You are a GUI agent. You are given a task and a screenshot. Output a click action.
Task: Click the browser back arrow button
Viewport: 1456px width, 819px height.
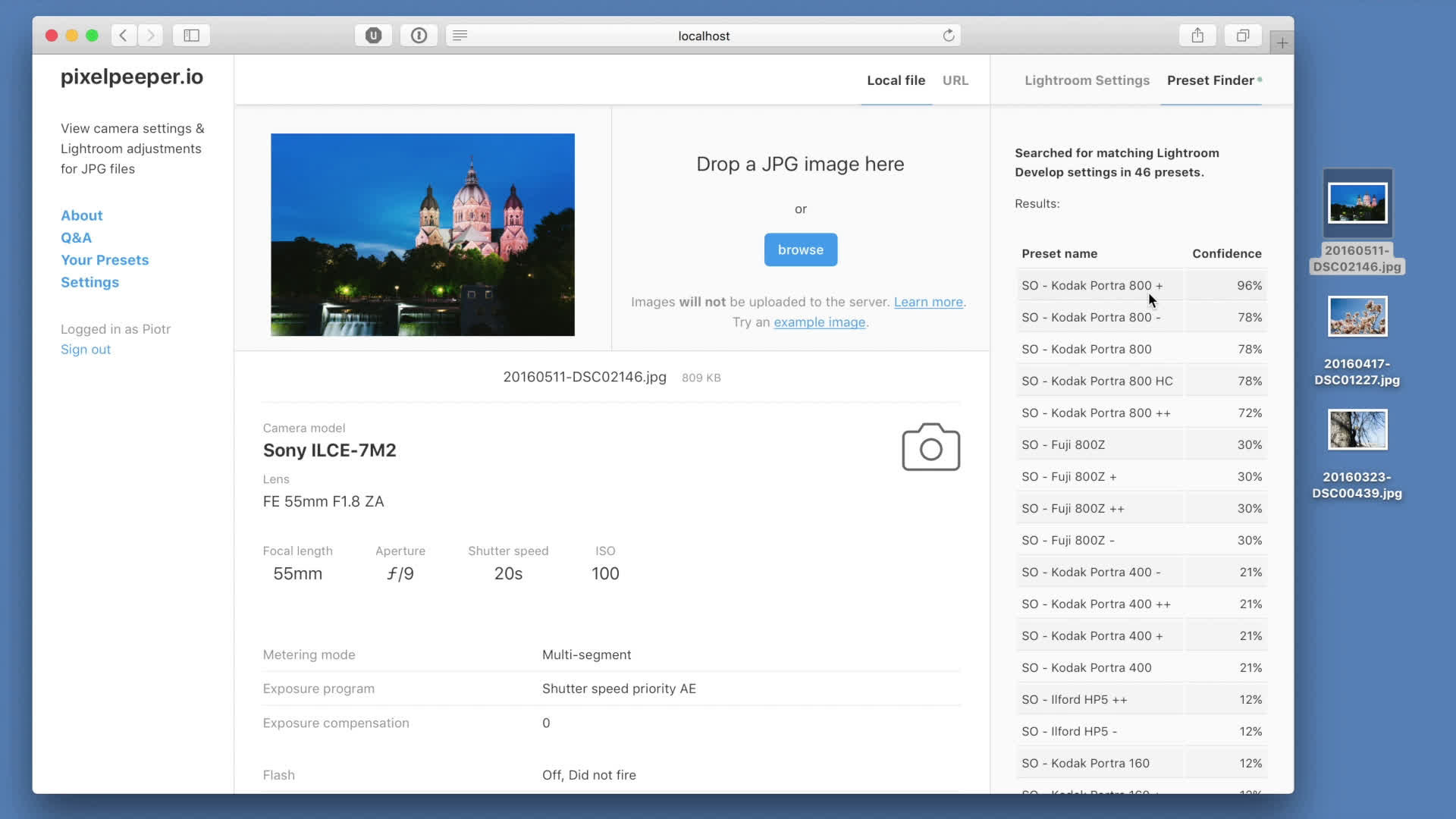124,36
